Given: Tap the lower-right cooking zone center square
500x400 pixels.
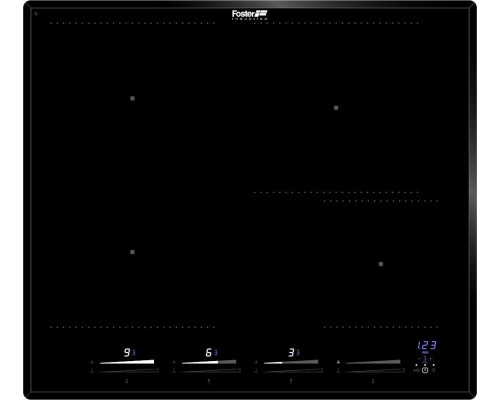Looking at the screenshot, I should pos(381,264).
